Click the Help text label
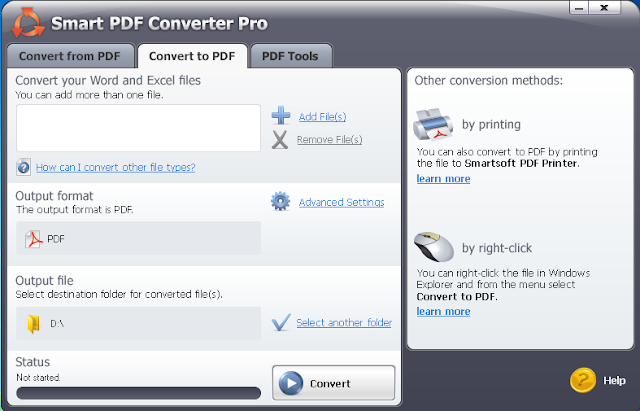640x411 pixels. click(x=614, y=380)
